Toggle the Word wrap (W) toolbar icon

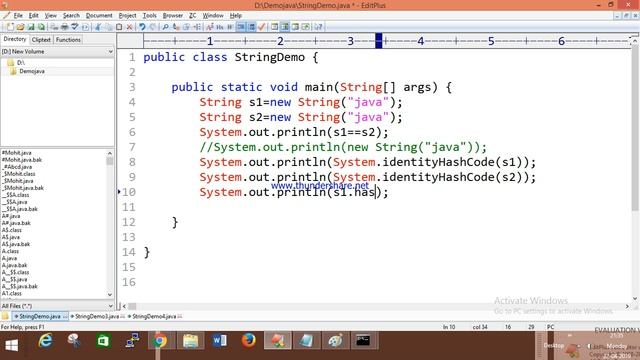click(x=230, y=27)
